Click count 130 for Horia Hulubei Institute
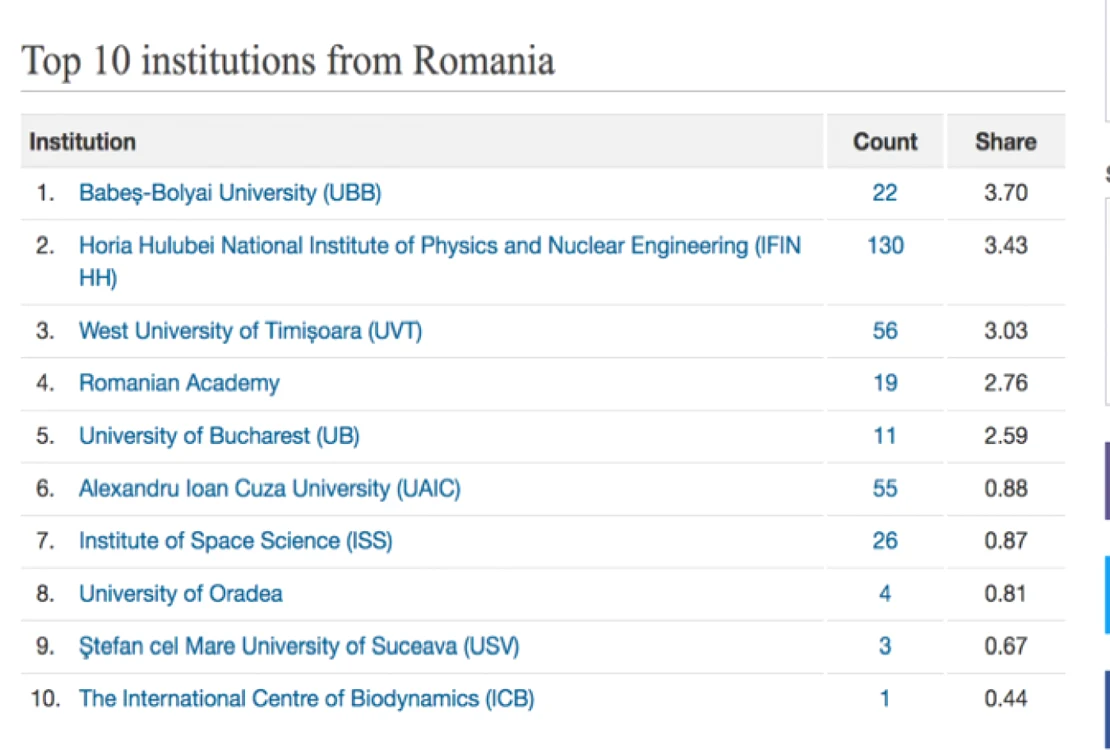Viewport: 1110px width, 750px height. [x=886, y=246]
